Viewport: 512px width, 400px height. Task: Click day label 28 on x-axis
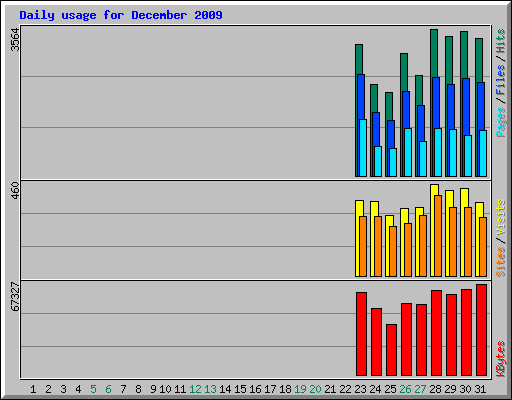pos(435,389)
